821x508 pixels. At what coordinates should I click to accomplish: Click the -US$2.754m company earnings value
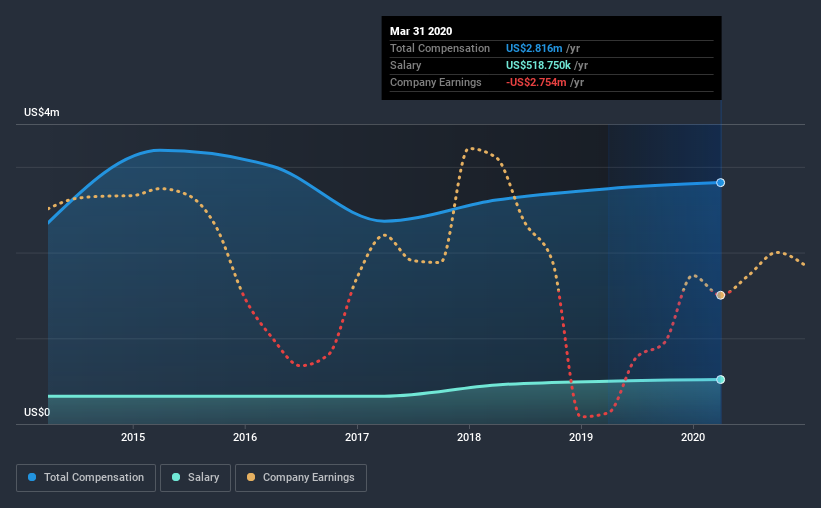click(x=536, y=82)
